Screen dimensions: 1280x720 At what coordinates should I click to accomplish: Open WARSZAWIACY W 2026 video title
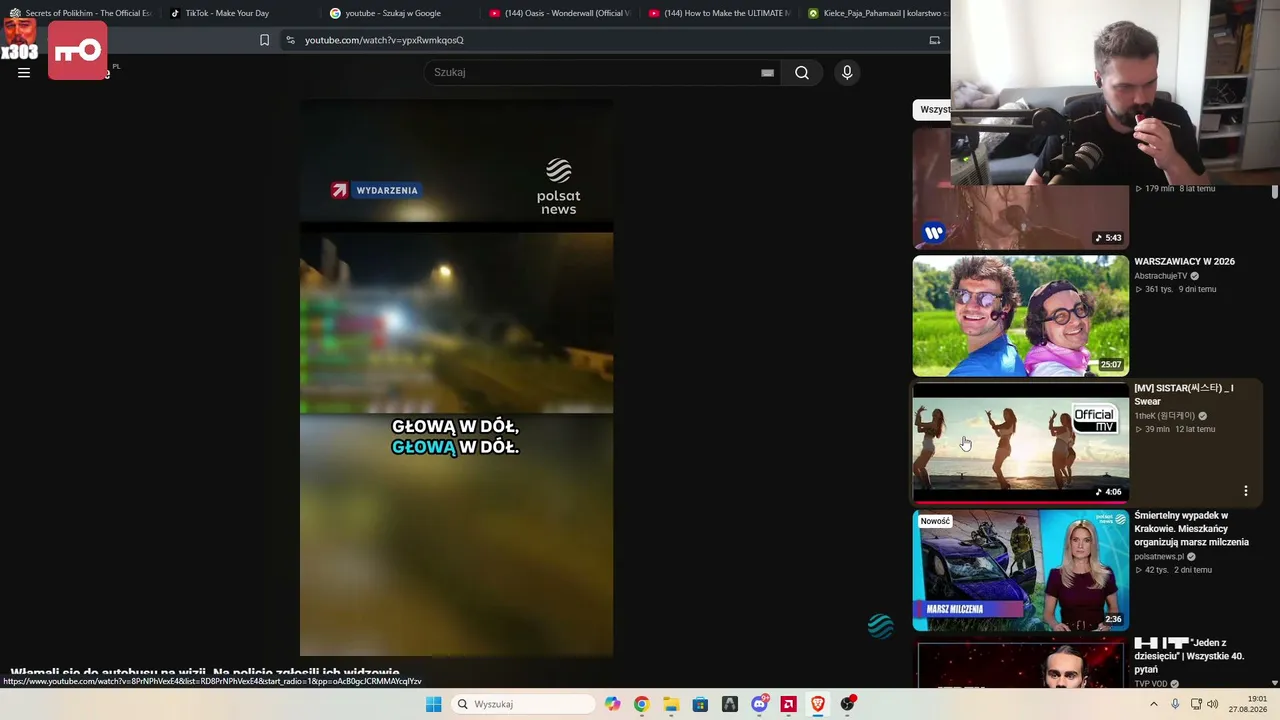[1184, 262]
